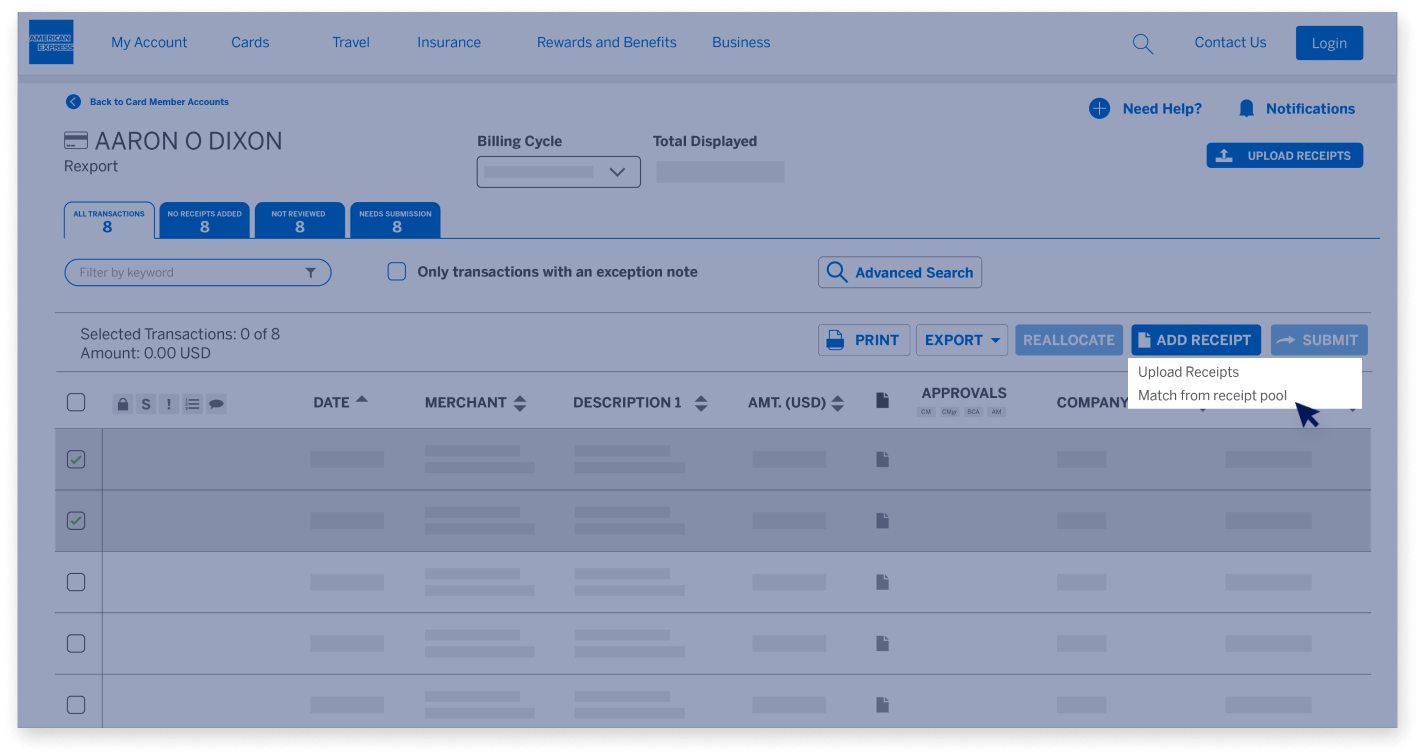Uncheck the first selected transaction row
The height and width of the screenshot is (756, 1421).
click(x=76, y=458)
